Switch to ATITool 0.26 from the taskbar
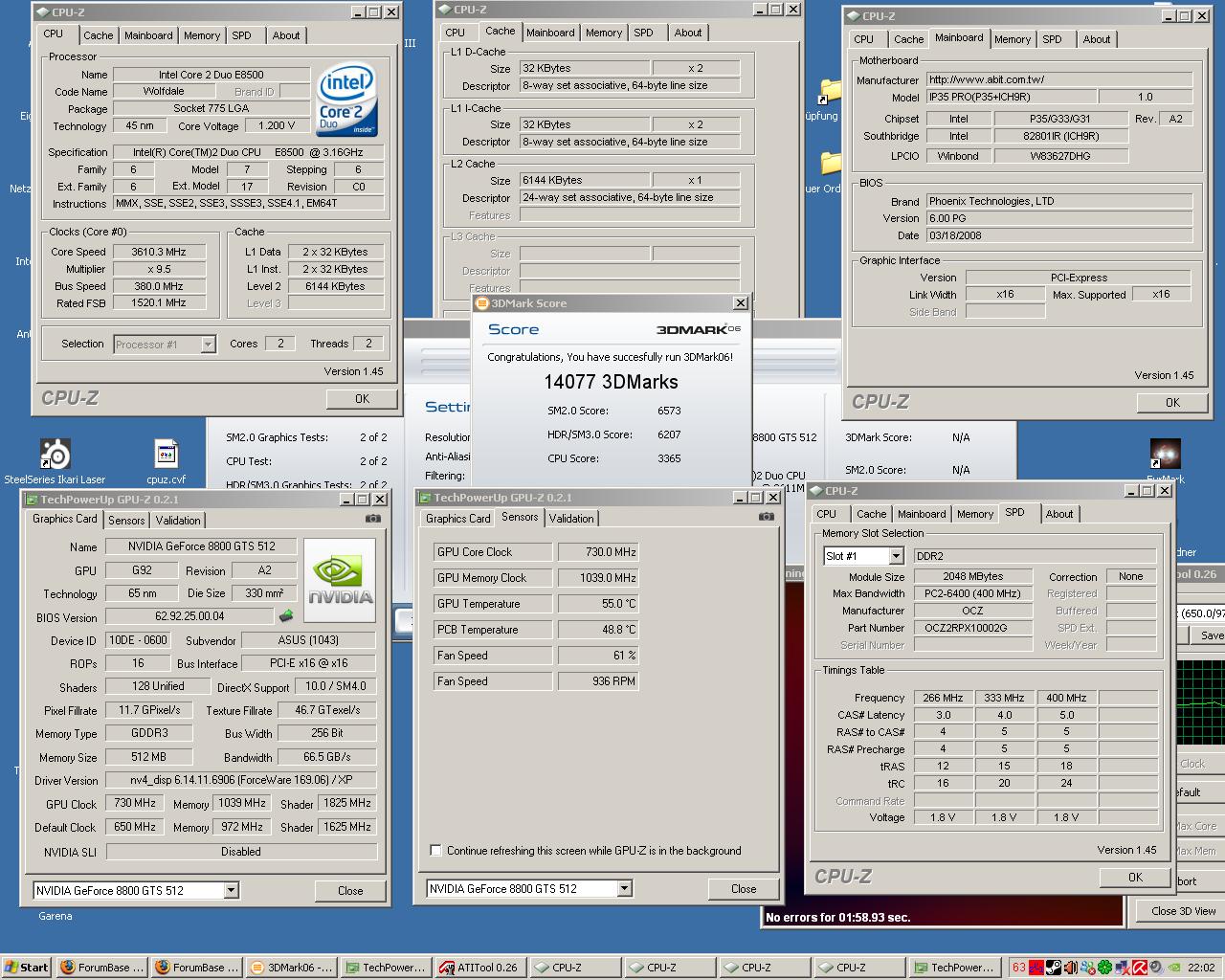The height and width of the screenshot is (980, 1225). point(480,968)
